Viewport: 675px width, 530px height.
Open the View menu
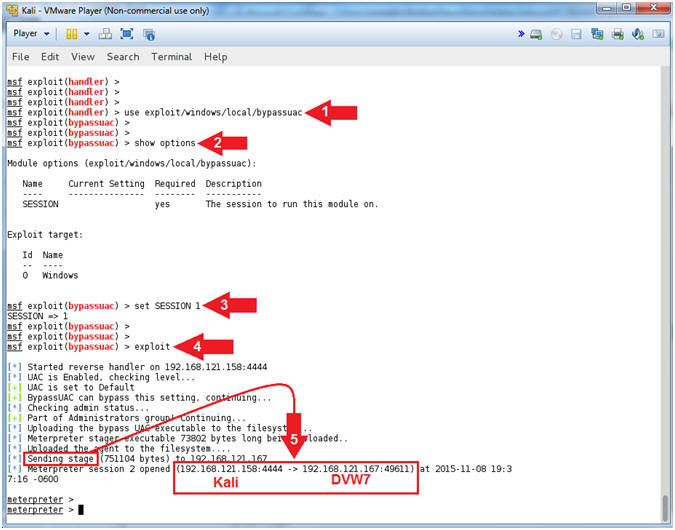pyautogui.click(x=83, y=57)
